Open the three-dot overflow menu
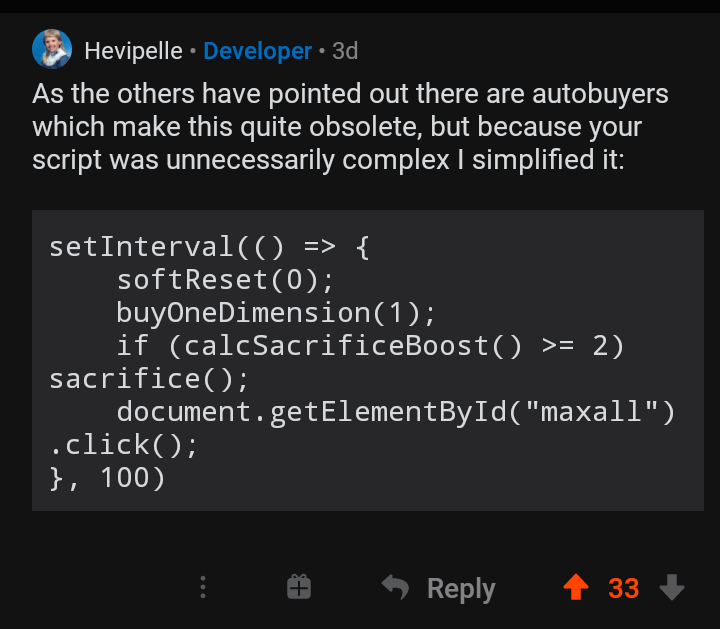The image size is (720, 629). click(203, 587)
